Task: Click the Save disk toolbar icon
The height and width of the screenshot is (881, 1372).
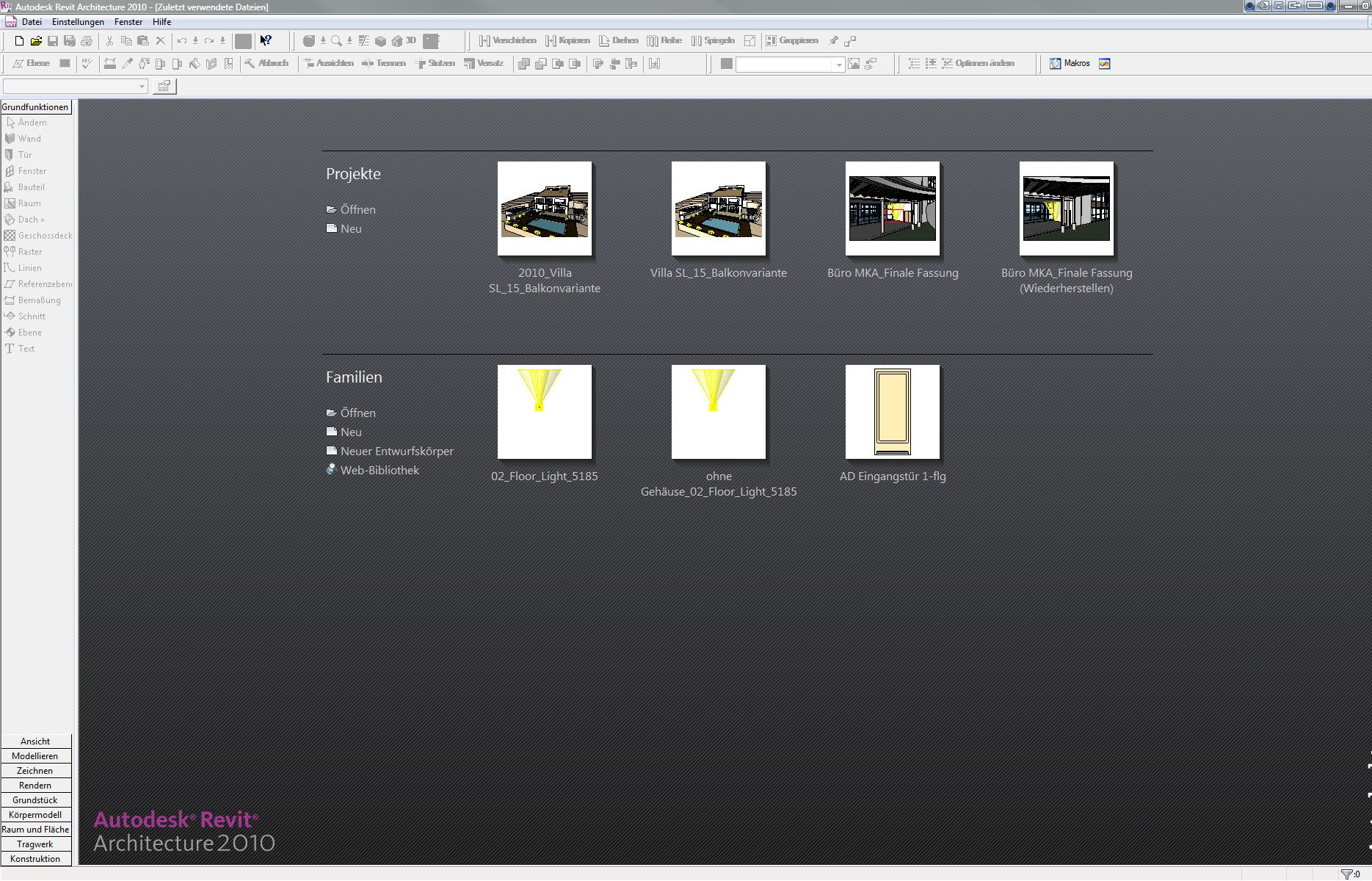Action: click(x=53, y=41)
